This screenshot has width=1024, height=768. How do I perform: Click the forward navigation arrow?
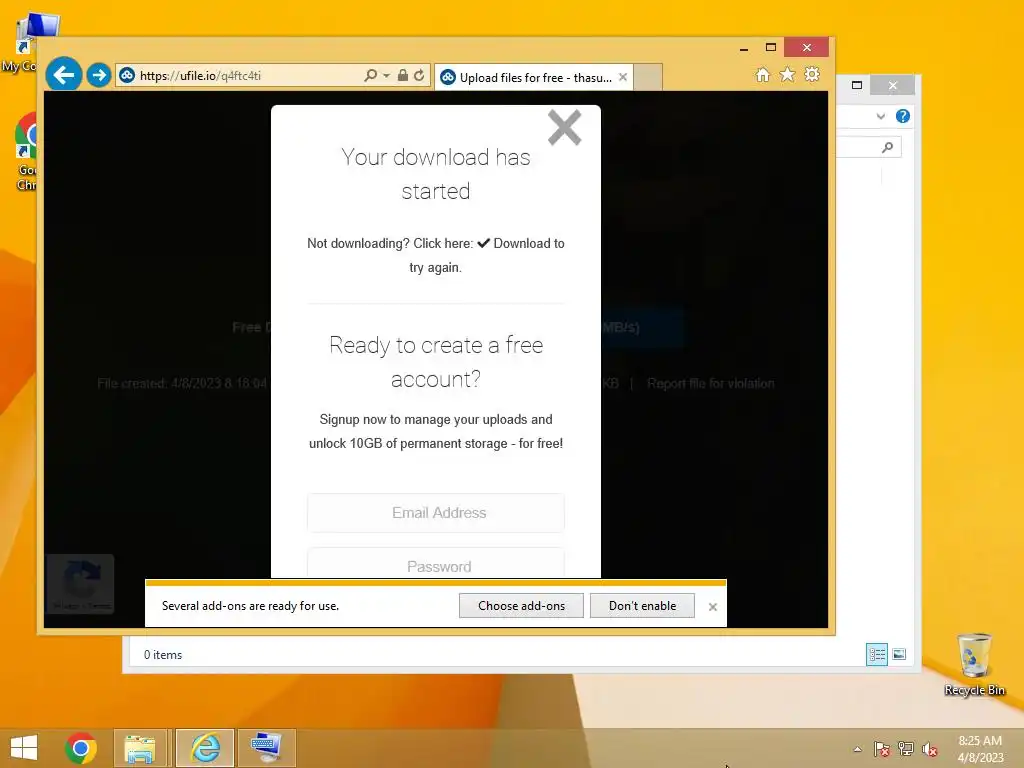(99, 75)
